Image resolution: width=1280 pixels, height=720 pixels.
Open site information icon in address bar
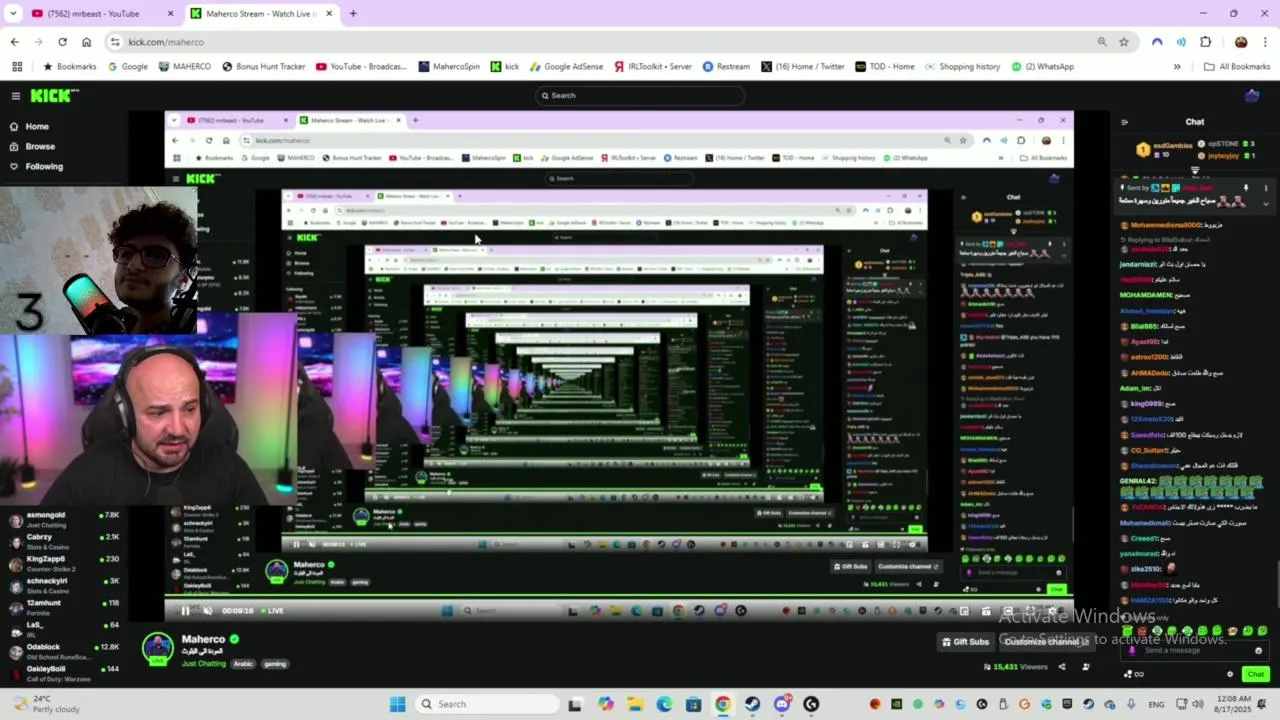(x=116, y=42)
